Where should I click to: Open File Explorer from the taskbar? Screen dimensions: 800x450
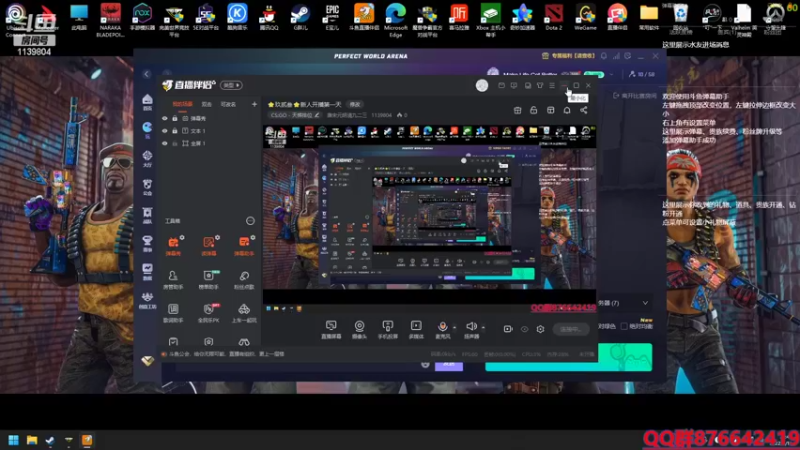pos(32,440)
